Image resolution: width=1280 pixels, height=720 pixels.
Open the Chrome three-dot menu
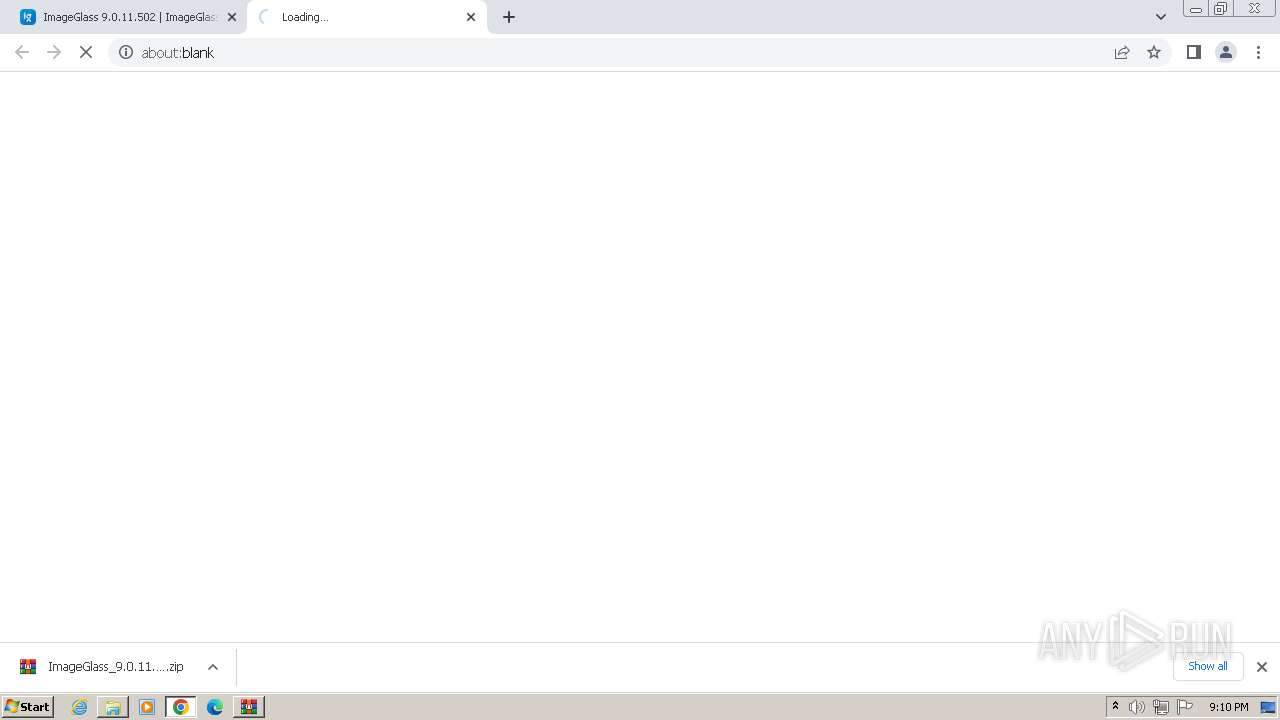tap(1259, 52)
